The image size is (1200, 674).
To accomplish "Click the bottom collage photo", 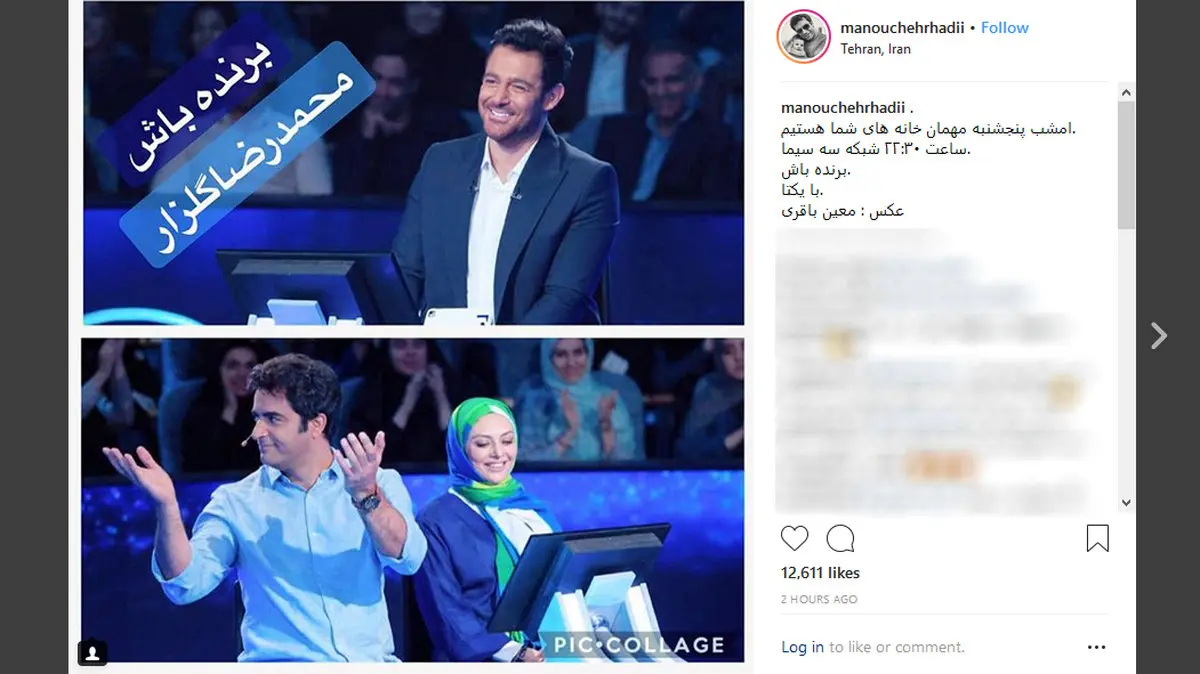I will (413, 500).
